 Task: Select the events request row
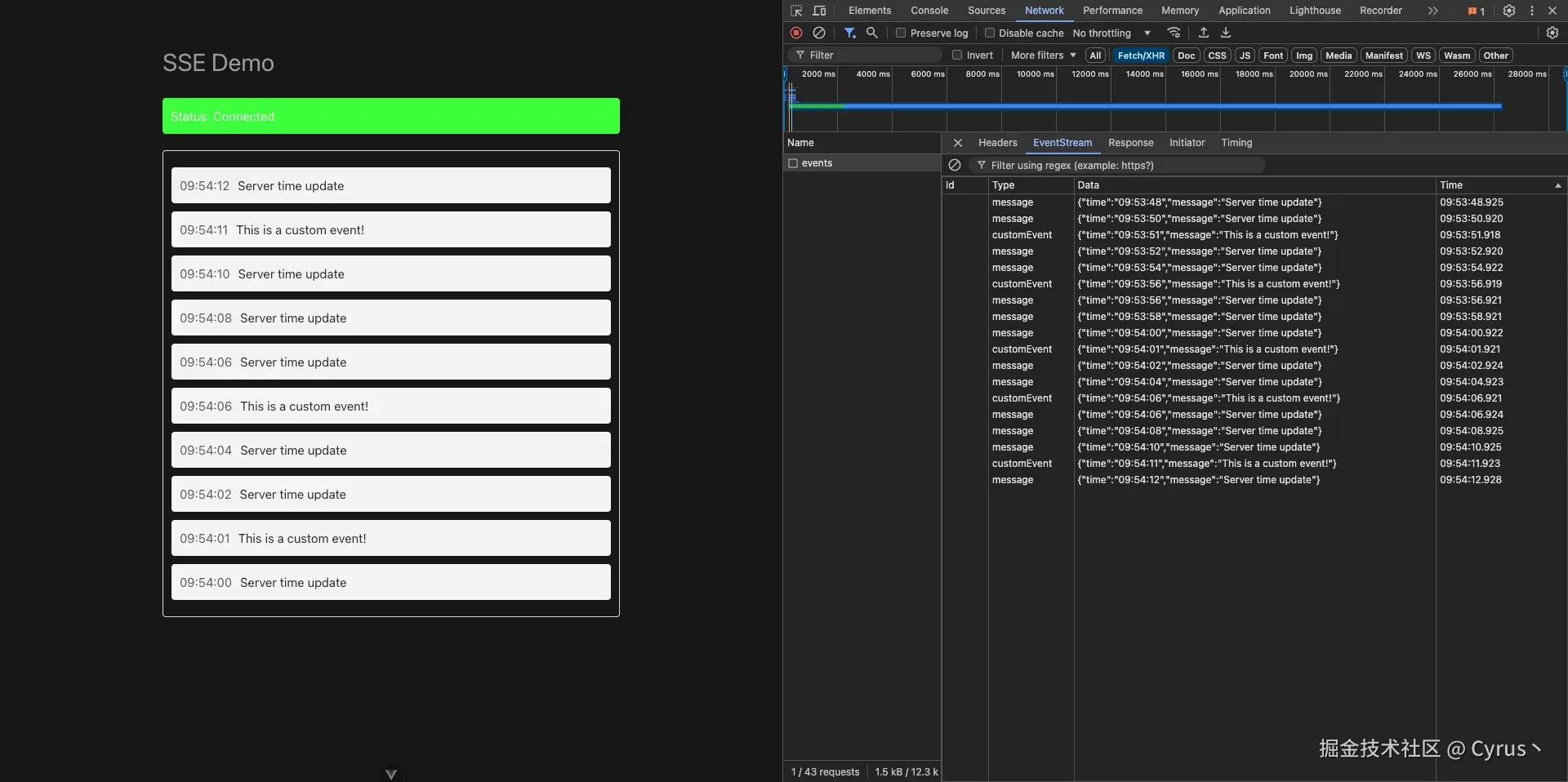(862, 163)
